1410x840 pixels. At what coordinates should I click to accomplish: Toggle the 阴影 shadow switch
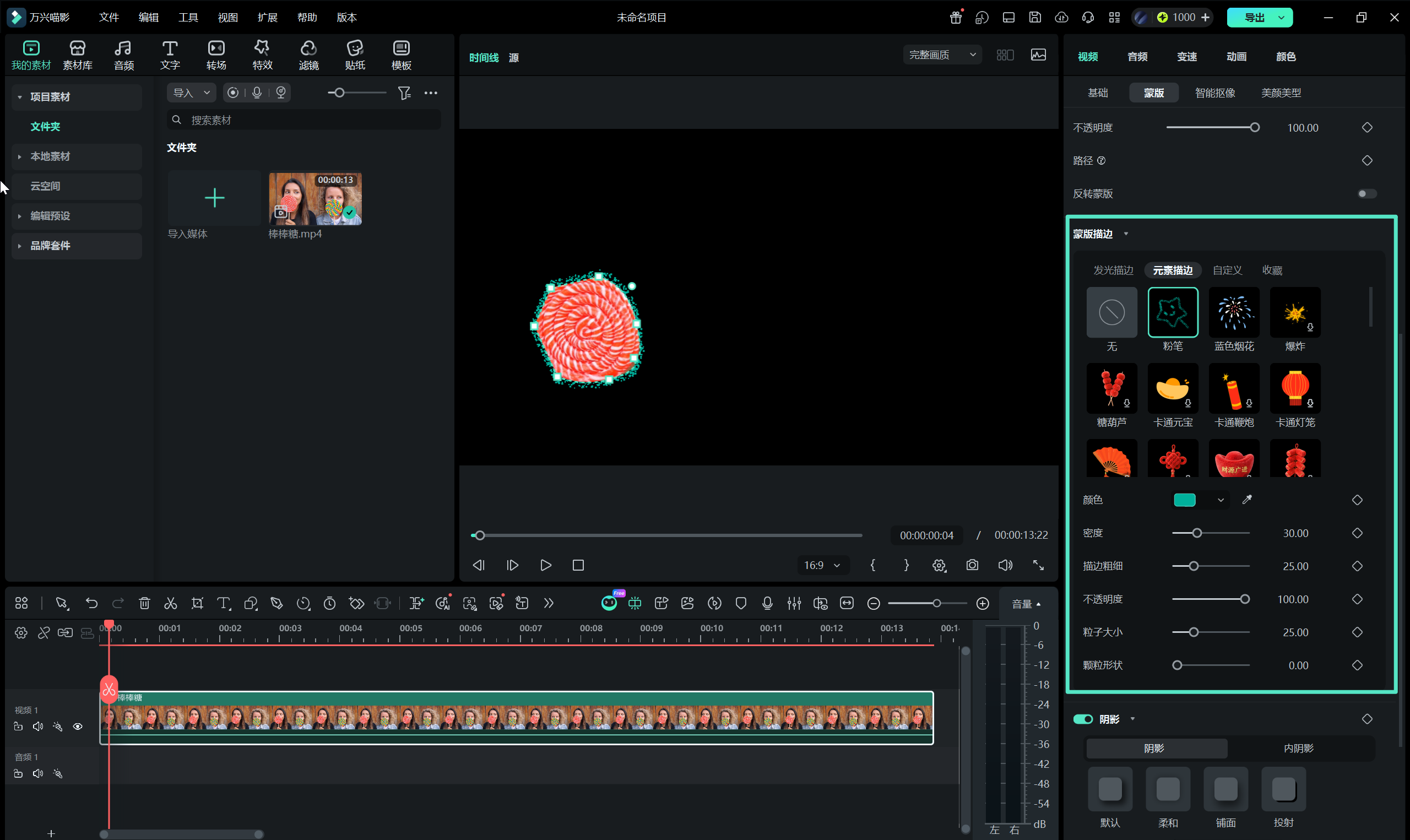tap(1083, 719)
